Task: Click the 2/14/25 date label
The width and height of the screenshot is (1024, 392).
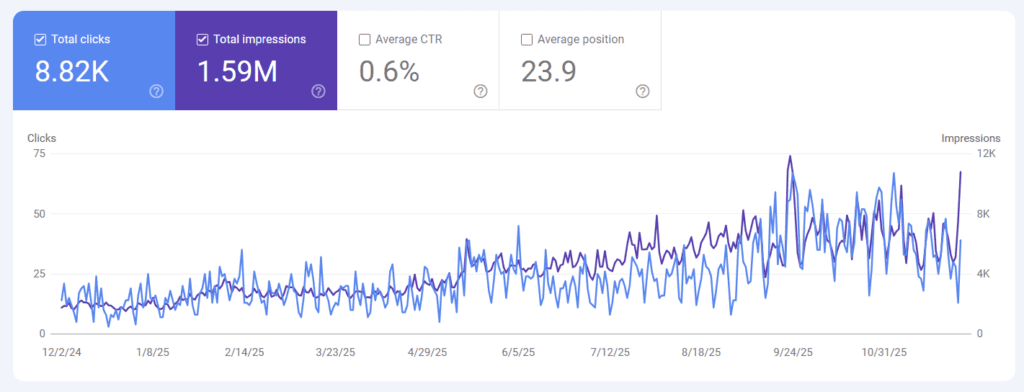Action: (x=244, y=352)
